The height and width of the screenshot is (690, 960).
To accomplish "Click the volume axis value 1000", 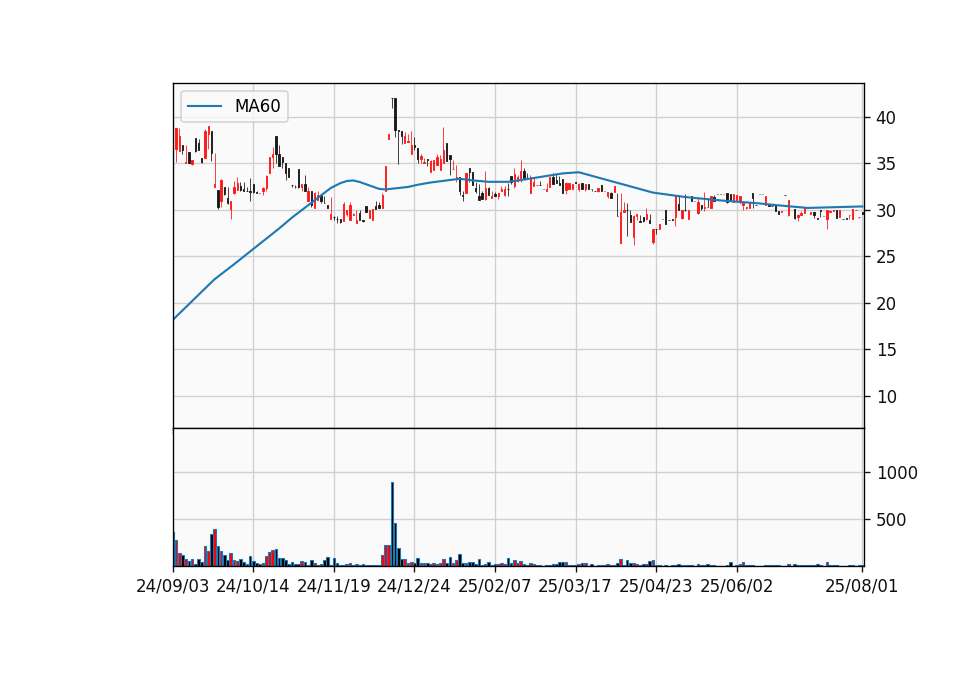I will (x=898, y=473).
